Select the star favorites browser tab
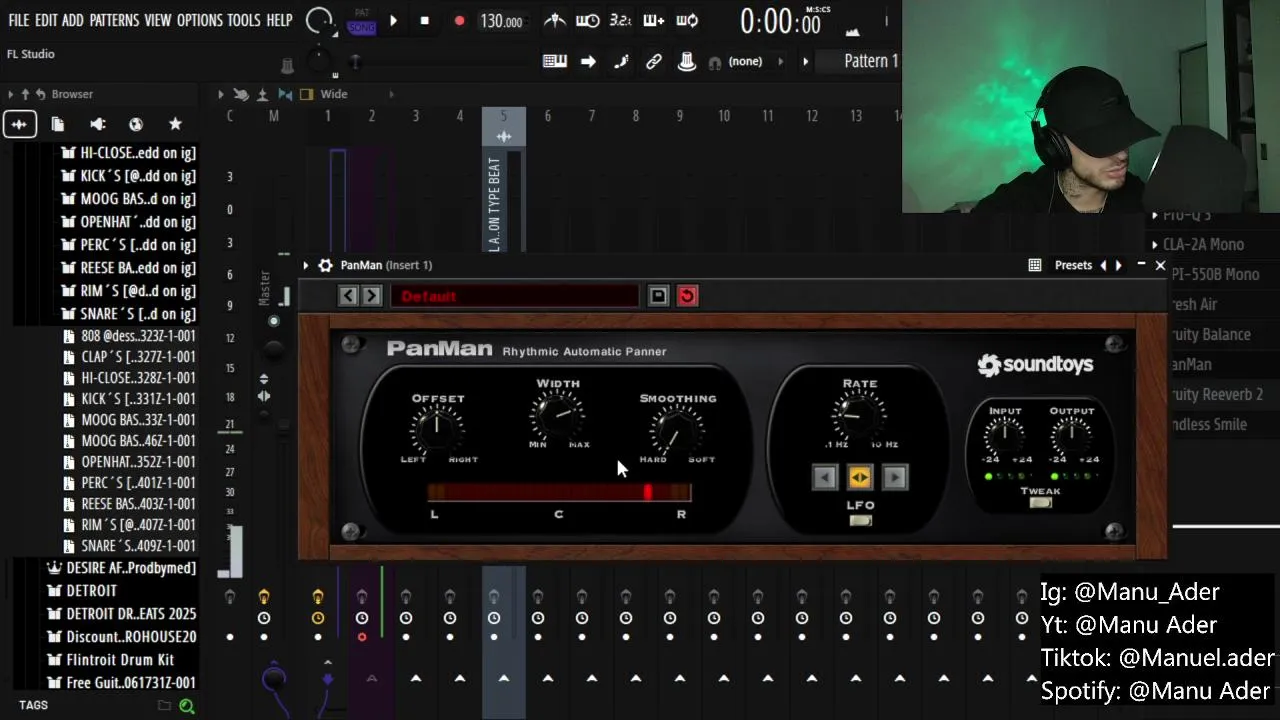Viewport: 1280px width, 720px height. 175,124
